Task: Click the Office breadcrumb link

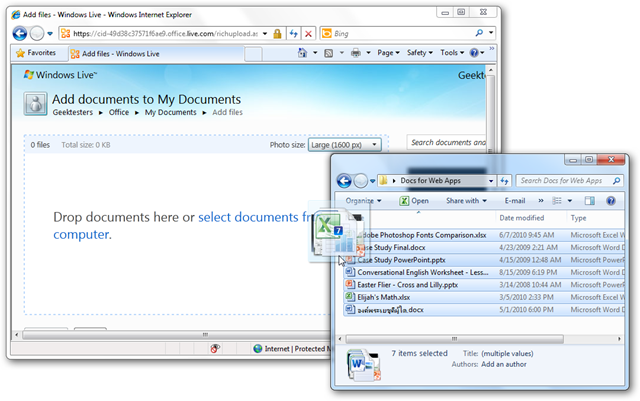Action: coord(119,112)
